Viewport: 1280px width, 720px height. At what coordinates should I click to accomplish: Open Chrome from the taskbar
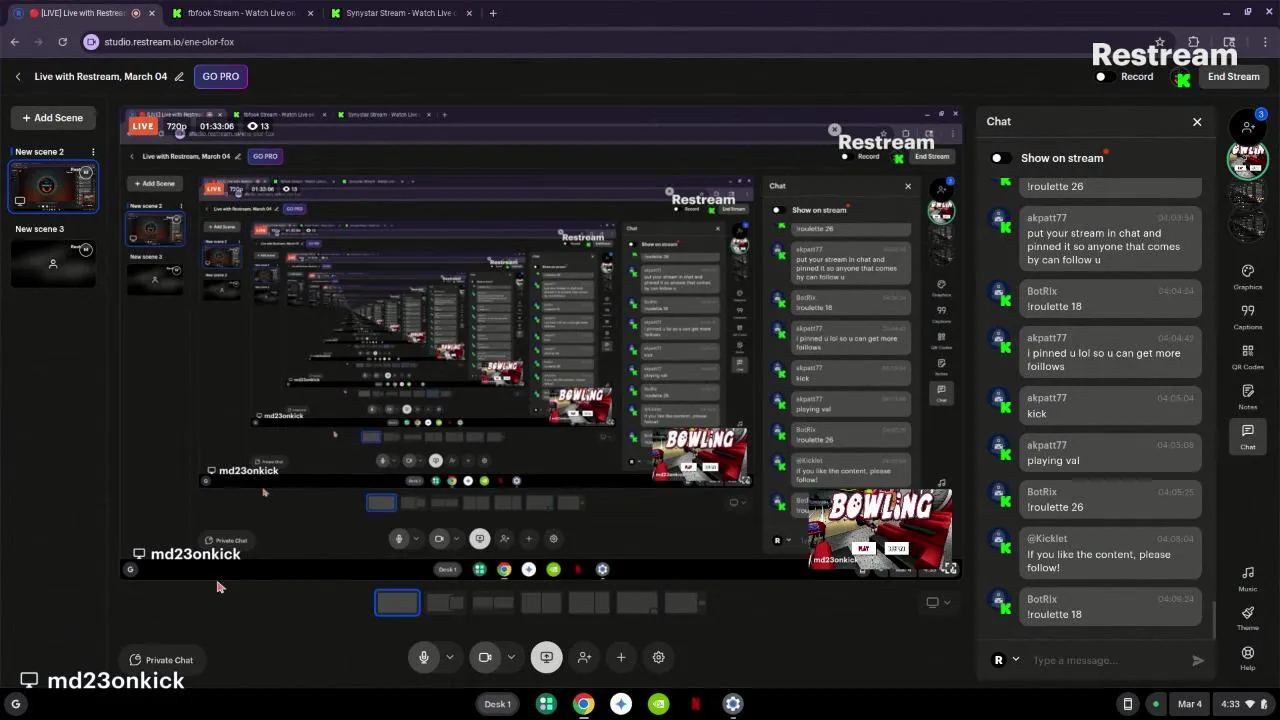[x=583, y=704]
